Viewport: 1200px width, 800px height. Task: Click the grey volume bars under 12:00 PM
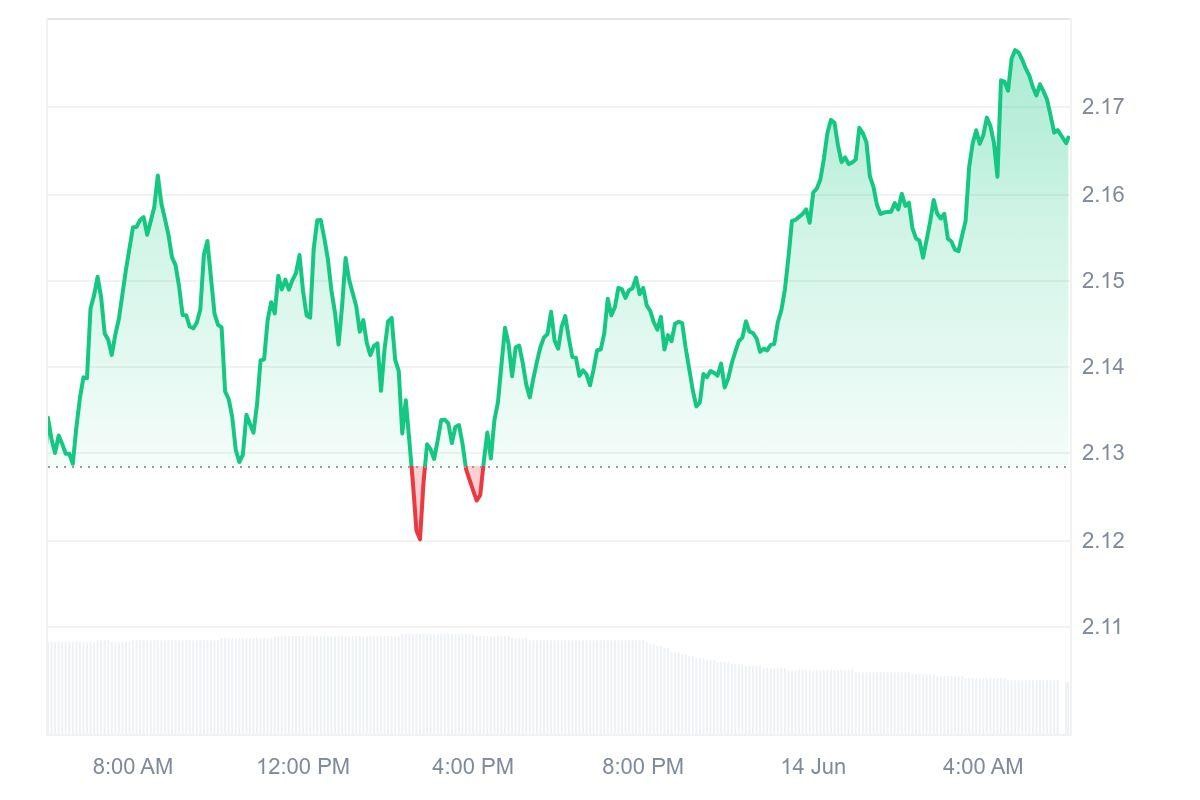coord(303,685)
